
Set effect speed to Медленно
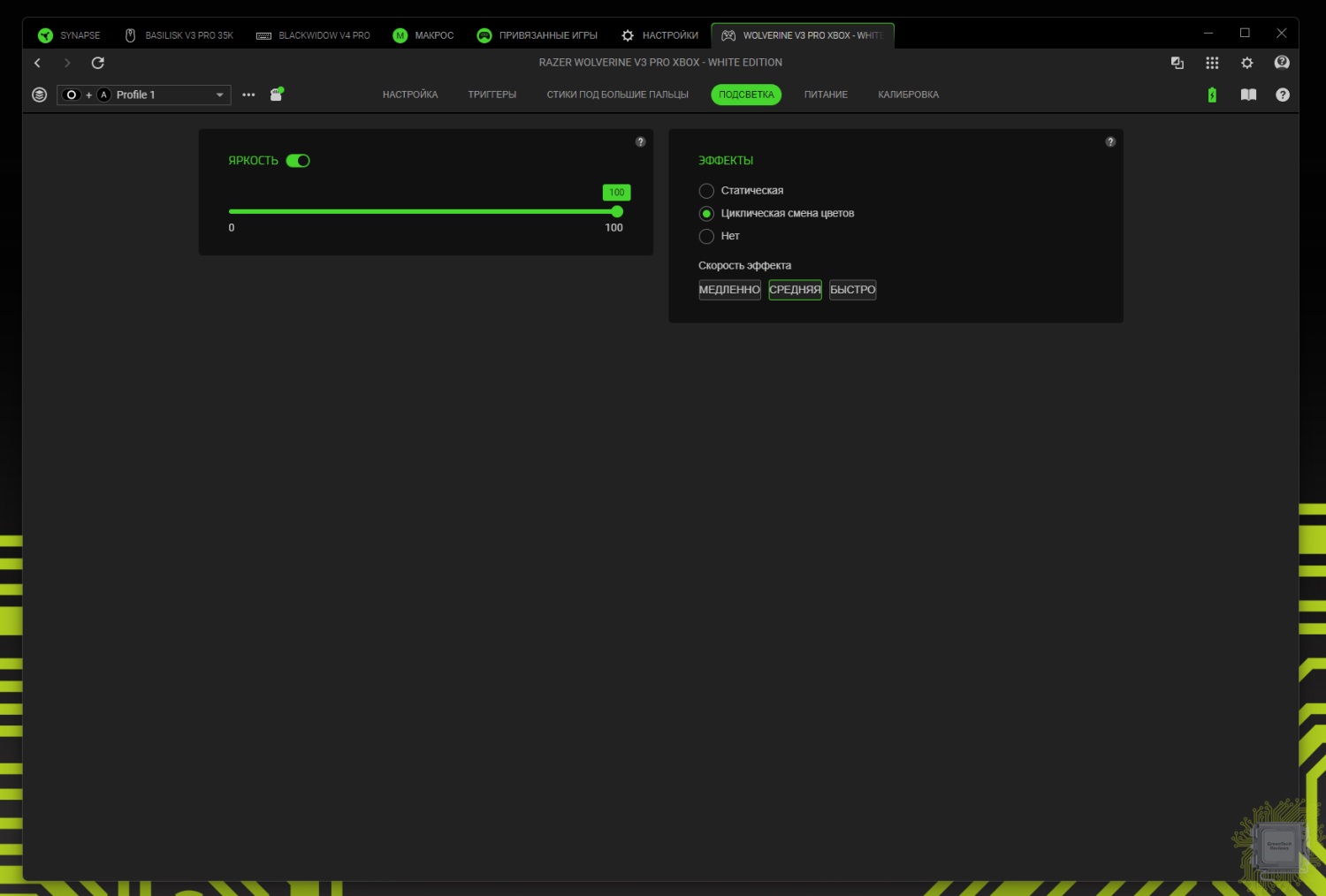729,290
